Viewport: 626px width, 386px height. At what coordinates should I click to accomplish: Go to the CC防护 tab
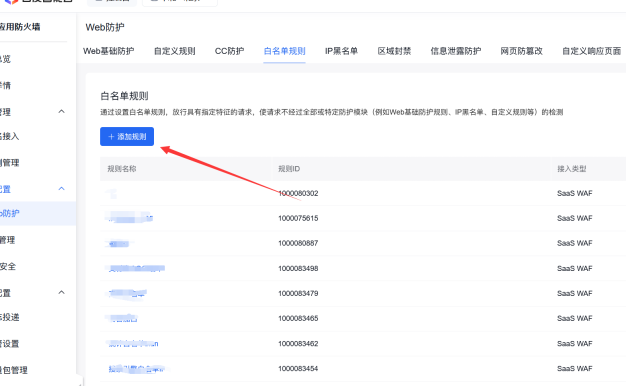point(229,51)
